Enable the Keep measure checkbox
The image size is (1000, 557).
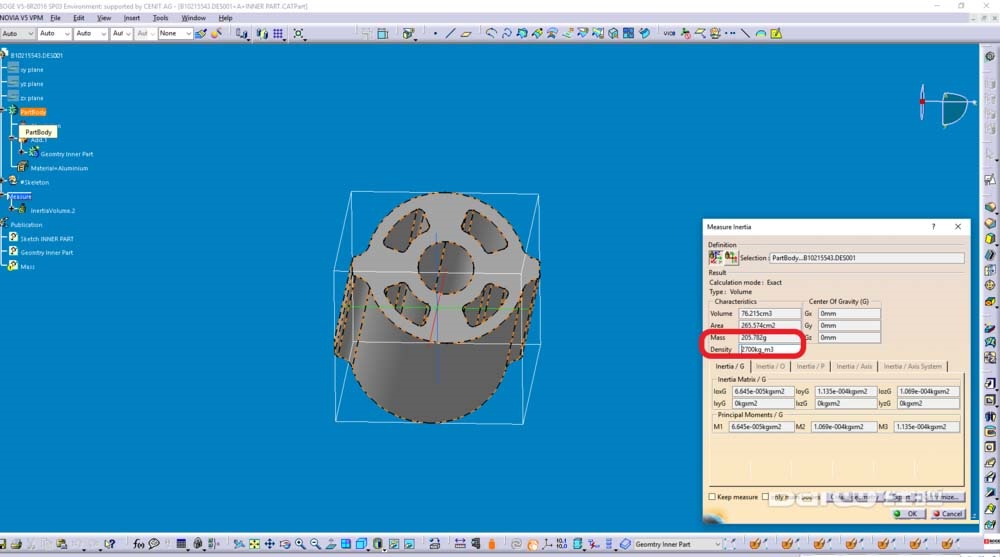[x=712, y=497]
